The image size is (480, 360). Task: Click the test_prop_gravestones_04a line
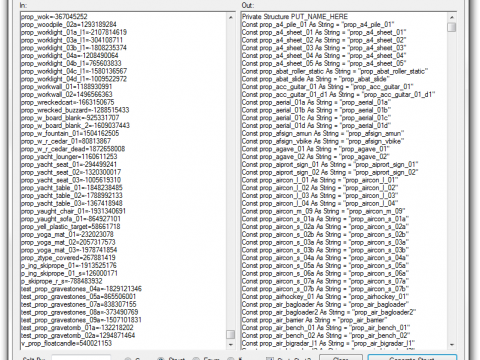(81, 289)
